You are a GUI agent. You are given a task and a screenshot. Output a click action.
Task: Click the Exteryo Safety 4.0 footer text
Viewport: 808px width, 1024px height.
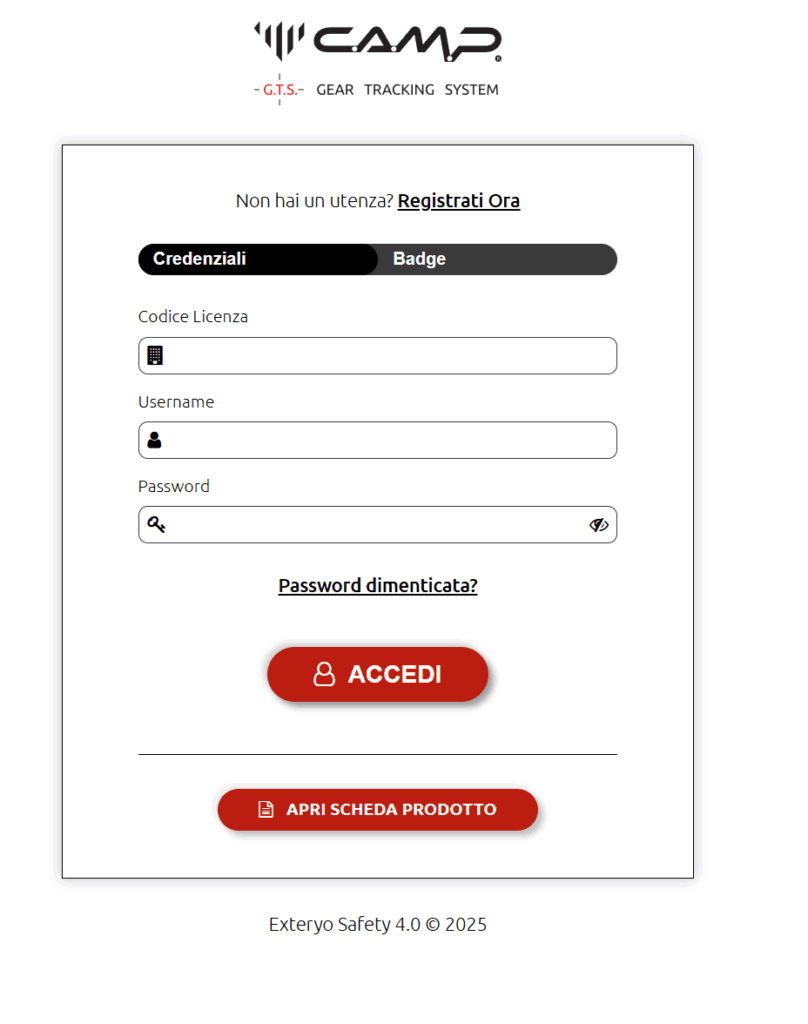(378, 924)
